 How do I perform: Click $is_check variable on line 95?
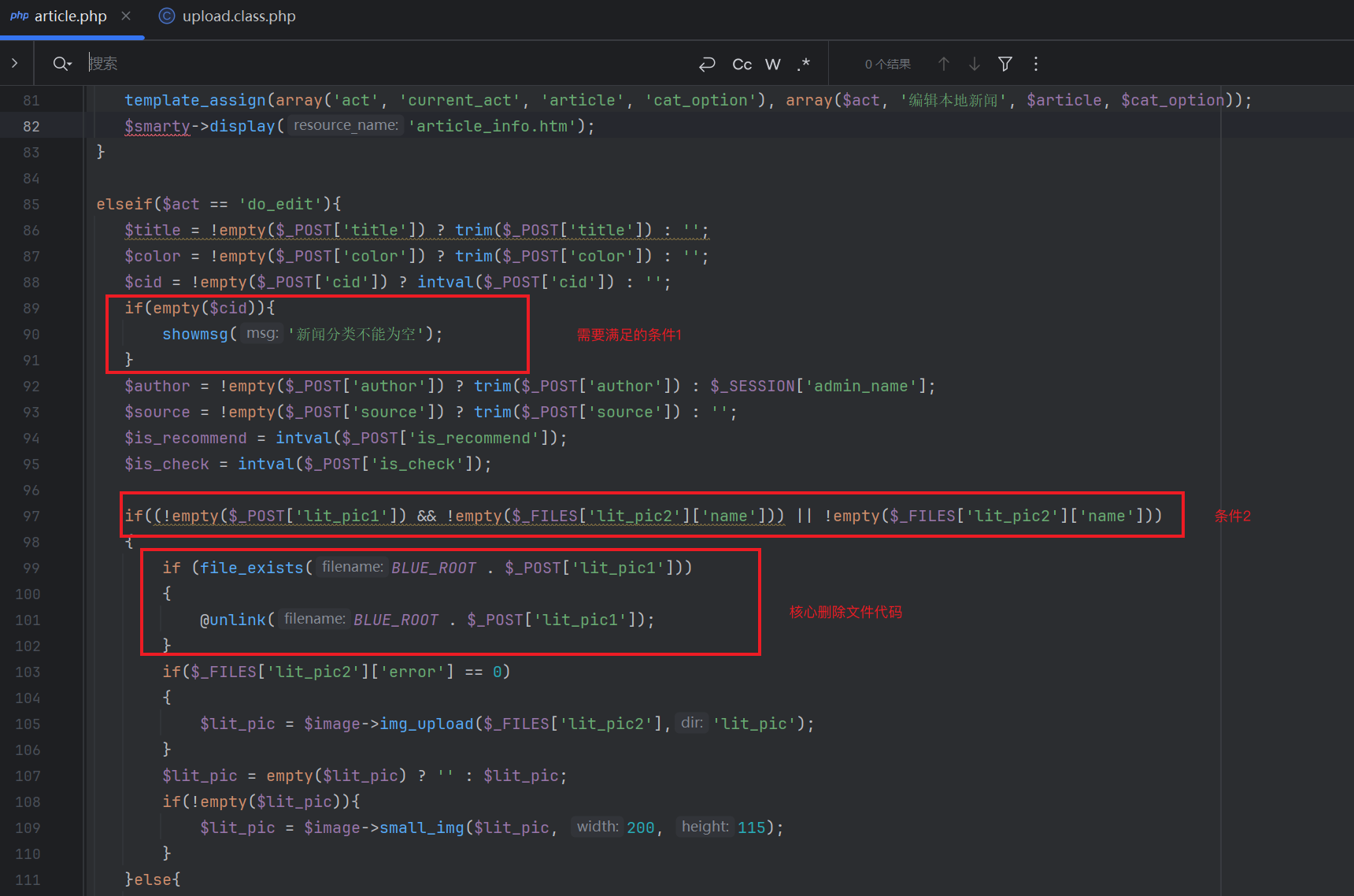coord(167,464)
